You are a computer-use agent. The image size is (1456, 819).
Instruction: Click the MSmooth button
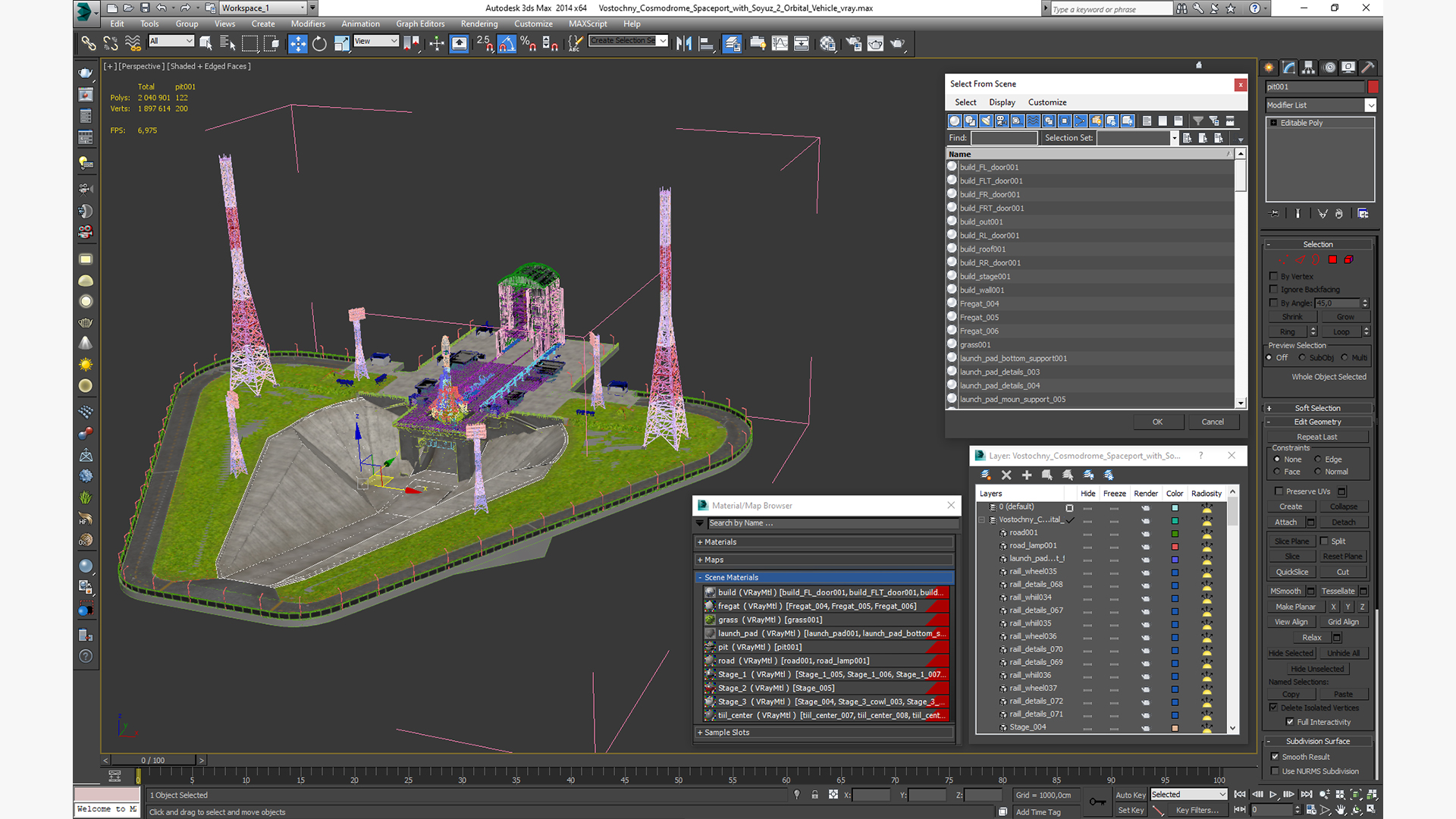click(1285, 591)
